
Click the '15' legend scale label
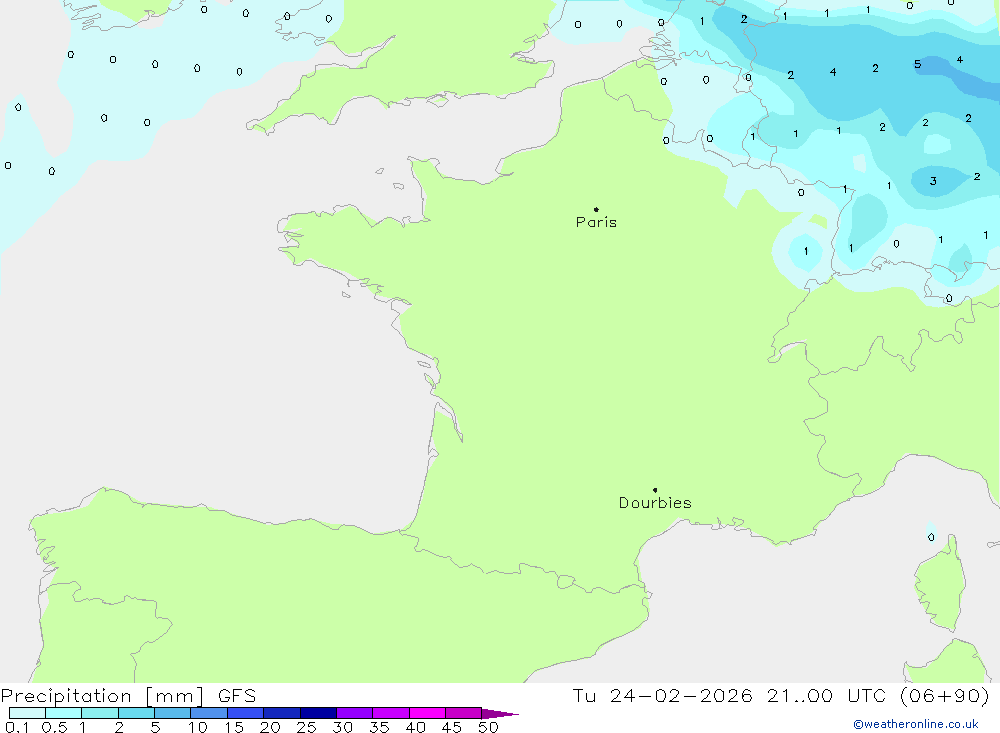point(234,727)
